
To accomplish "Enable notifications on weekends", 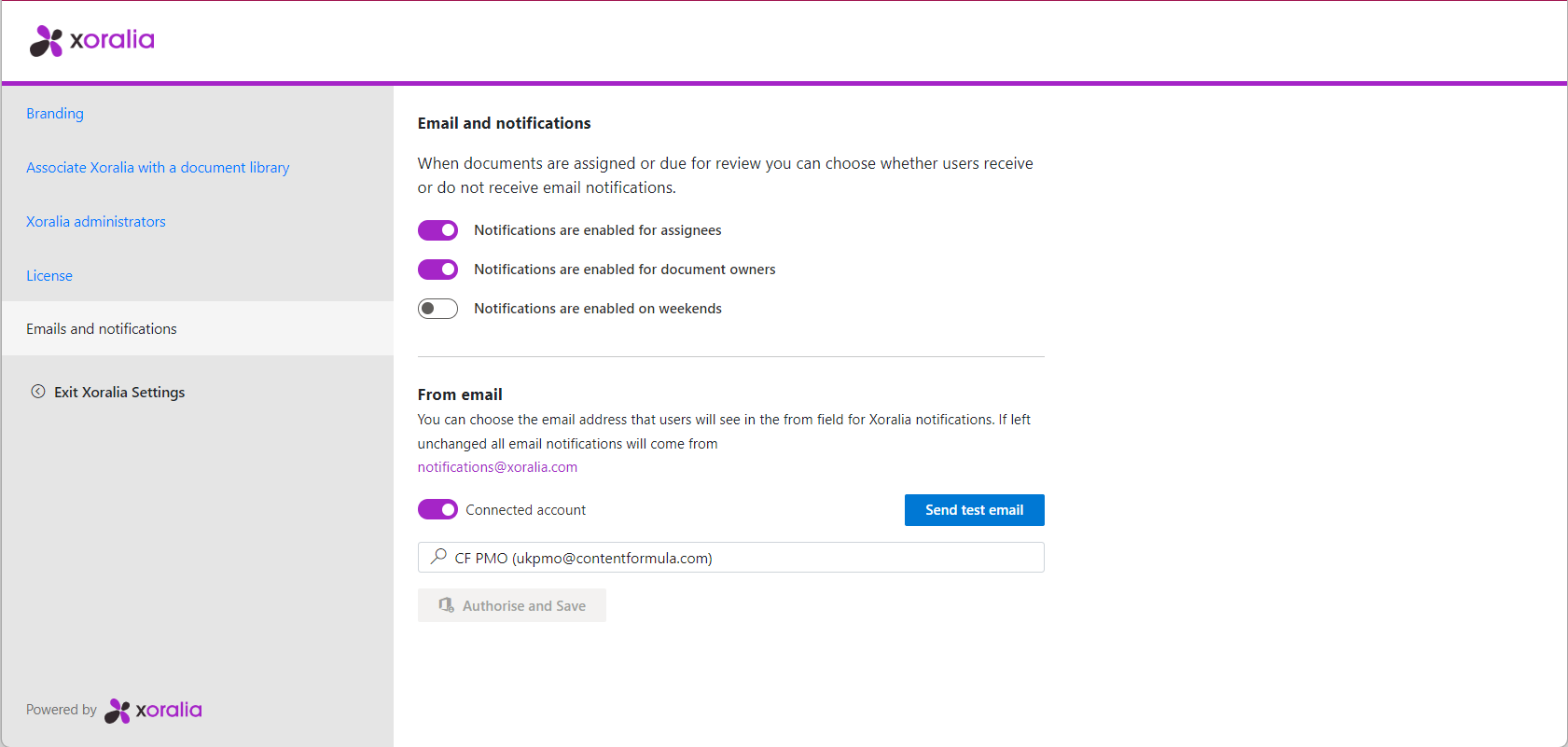I will pos(437,309).
